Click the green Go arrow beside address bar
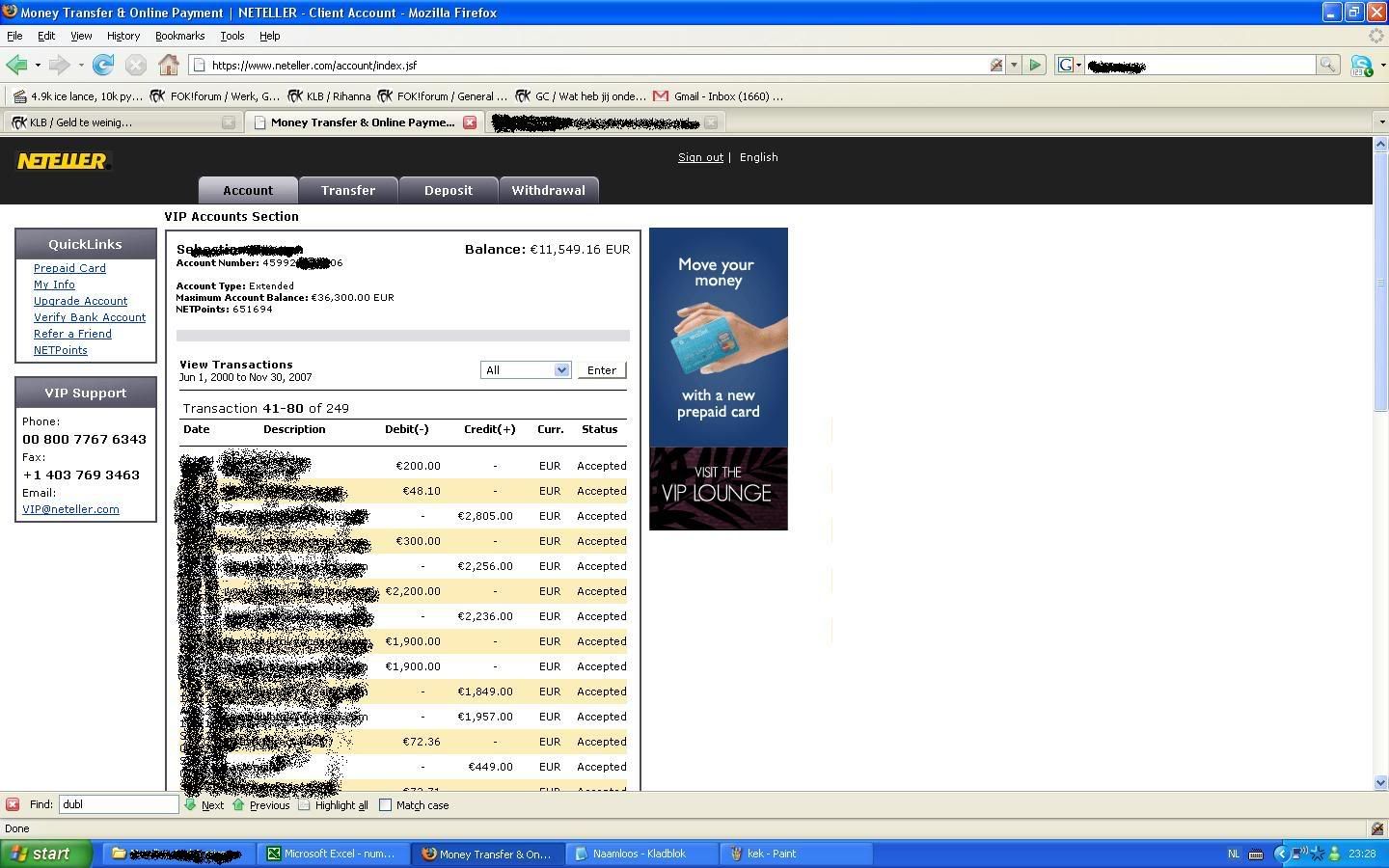1389x868 pixels. [x=1035, y=65]
